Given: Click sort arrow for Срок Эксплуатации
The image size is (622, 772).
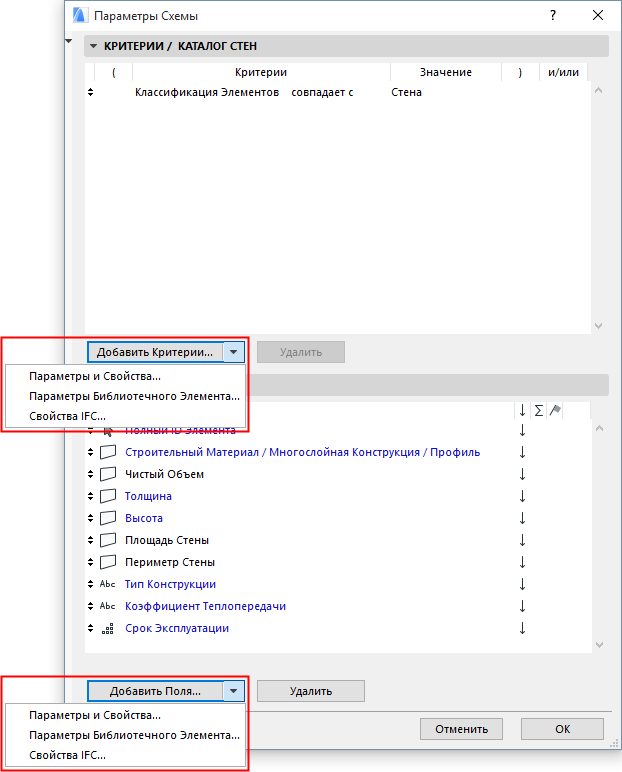Looking at the screenshot, I should coord(523,628).
